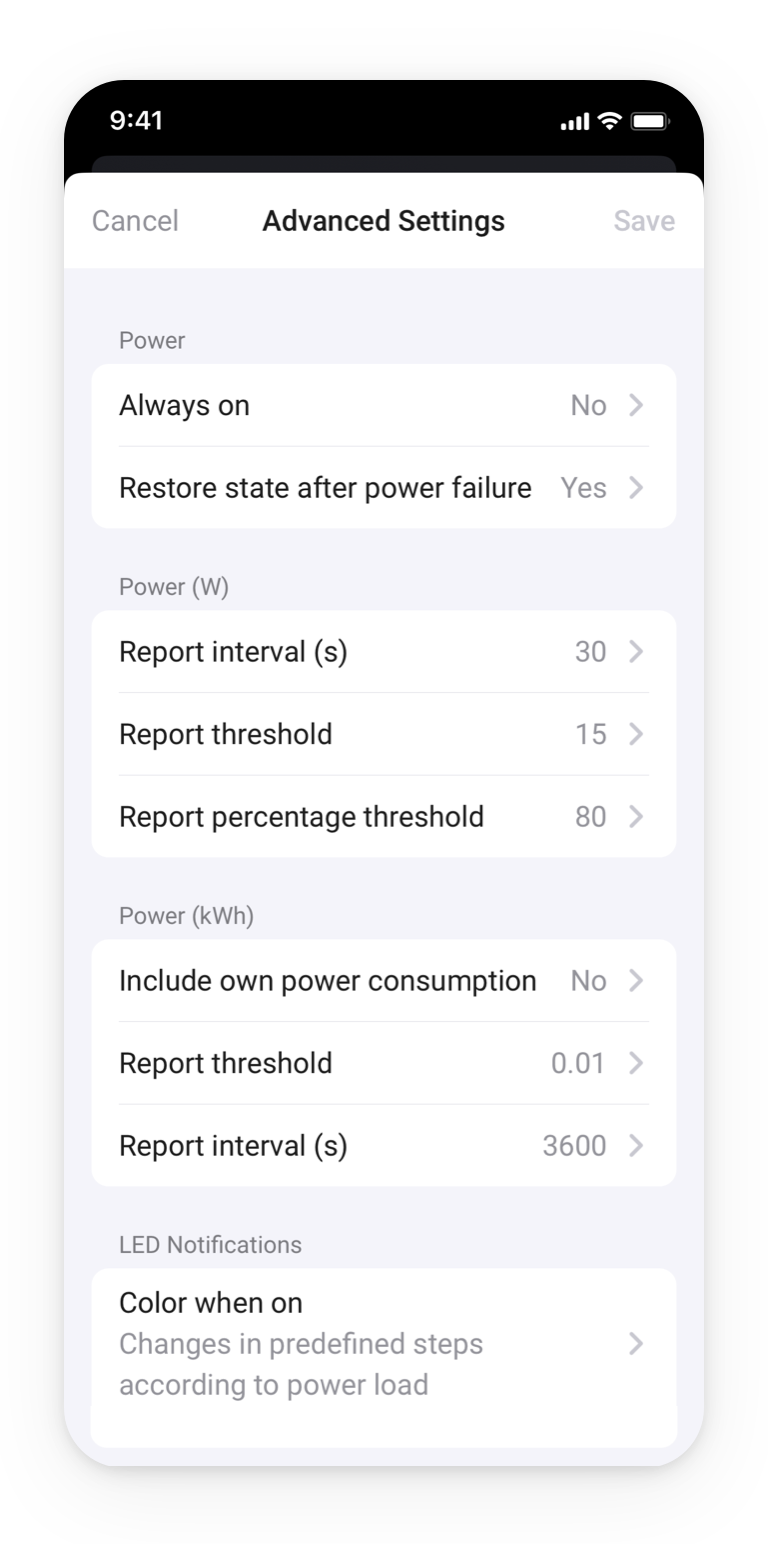Tap chevron beside value 30
Screen dimensions: 768x1544
coord(636,652)
